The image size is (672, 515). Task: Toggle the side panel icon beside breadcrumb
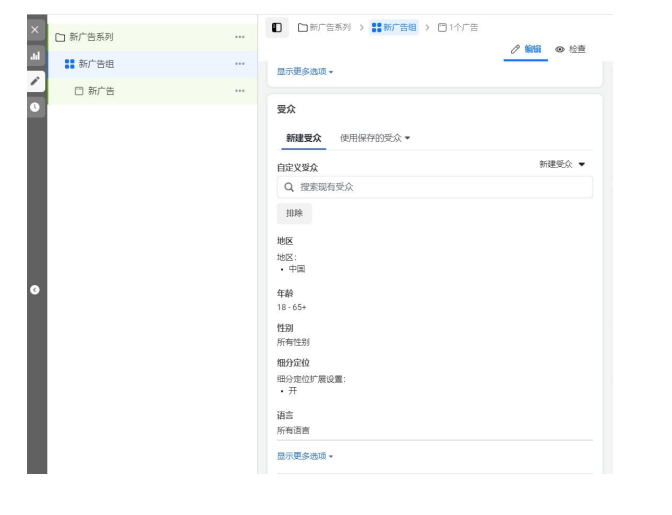click(x=277, y=27)
